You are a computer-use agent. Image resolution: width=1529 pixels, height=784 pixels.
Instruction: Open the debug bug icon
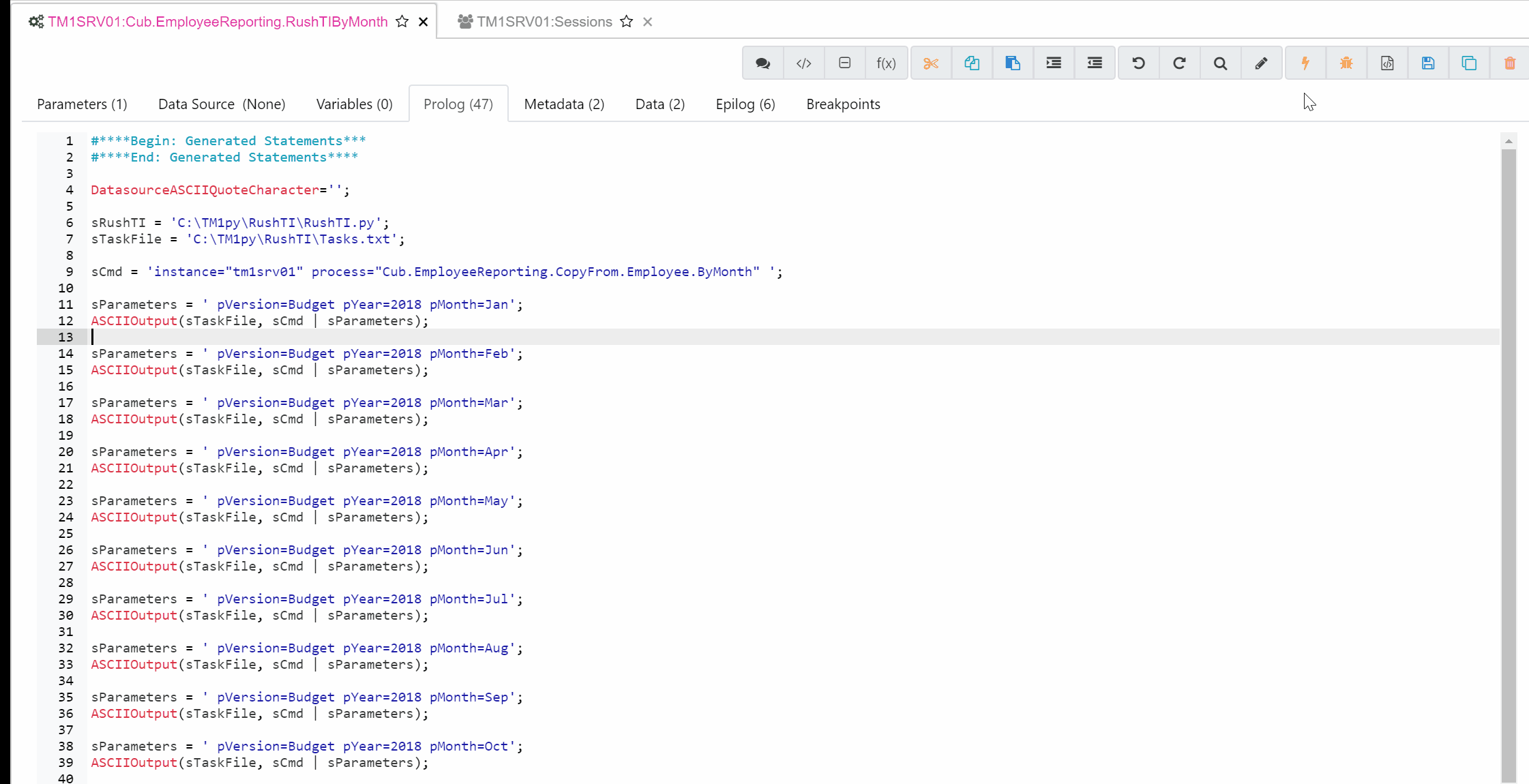[x=1346, y=63]
